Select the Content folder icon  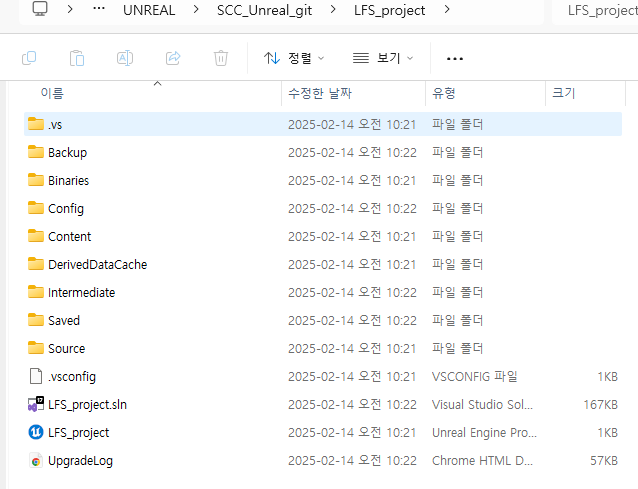click(36, 236)
